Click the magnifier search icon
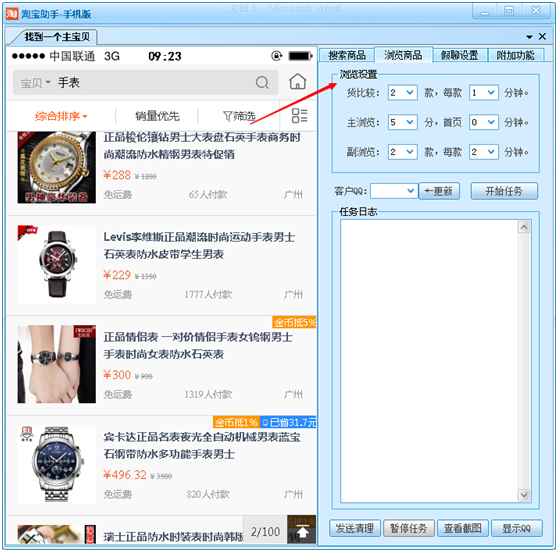The image size is (558, 552). pos(262,82)
